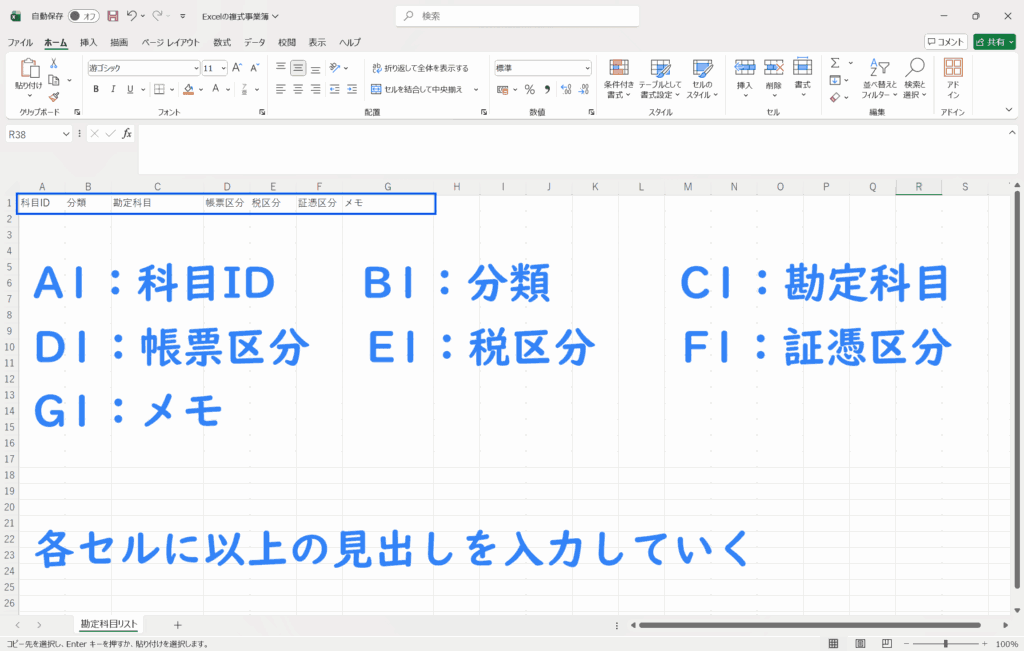
Task: Toggle the 自動保存 autosave switch
Action: tap(84, 16)
